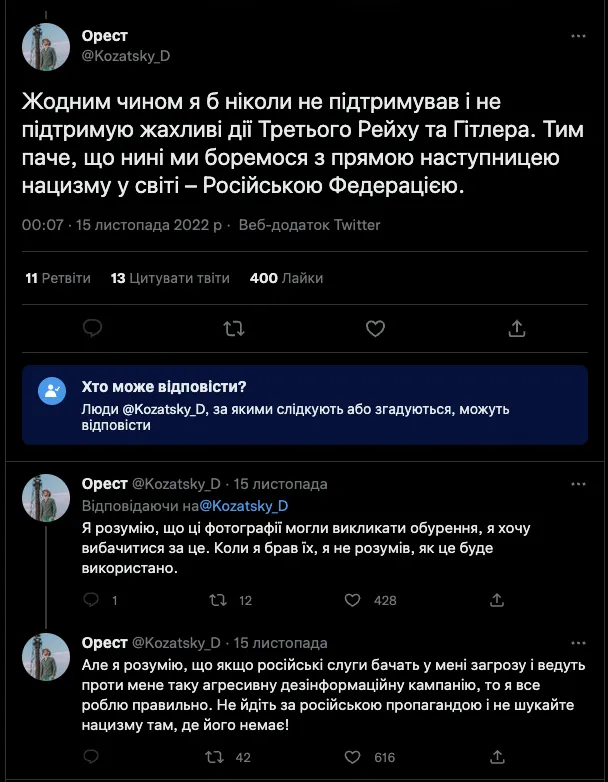This screenshot has height=782, width=608.
Task: Share the main tweet
Action: pos(517,328)
